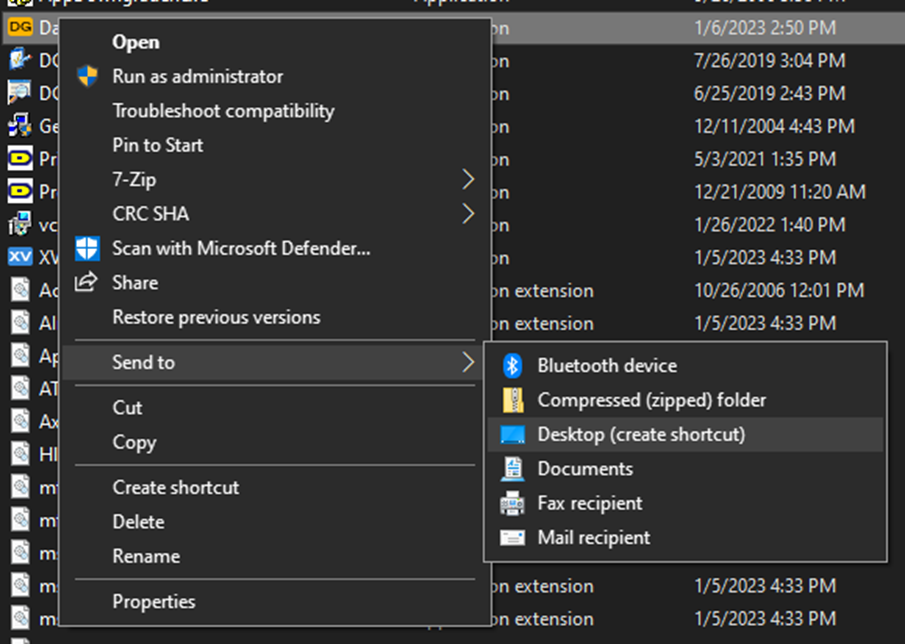Select Create shortcut in context menu
This screenshot has height=644, width=905.
175,488
